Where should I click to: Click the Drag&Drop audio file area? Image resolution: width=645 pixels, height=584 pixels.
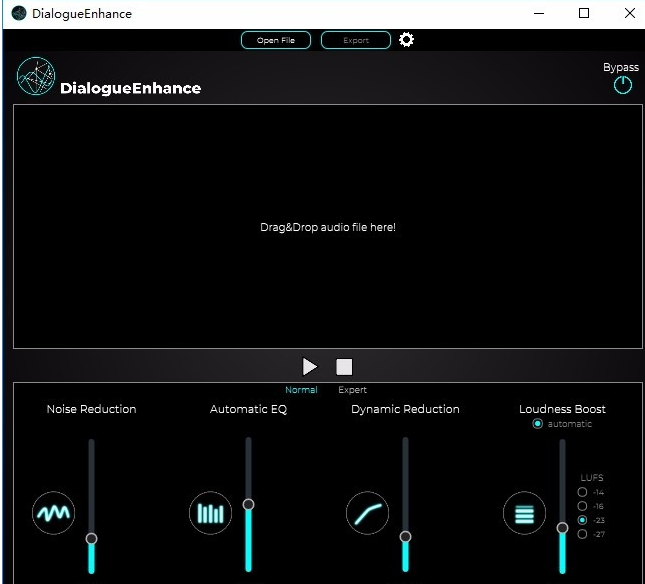point(328,227)
